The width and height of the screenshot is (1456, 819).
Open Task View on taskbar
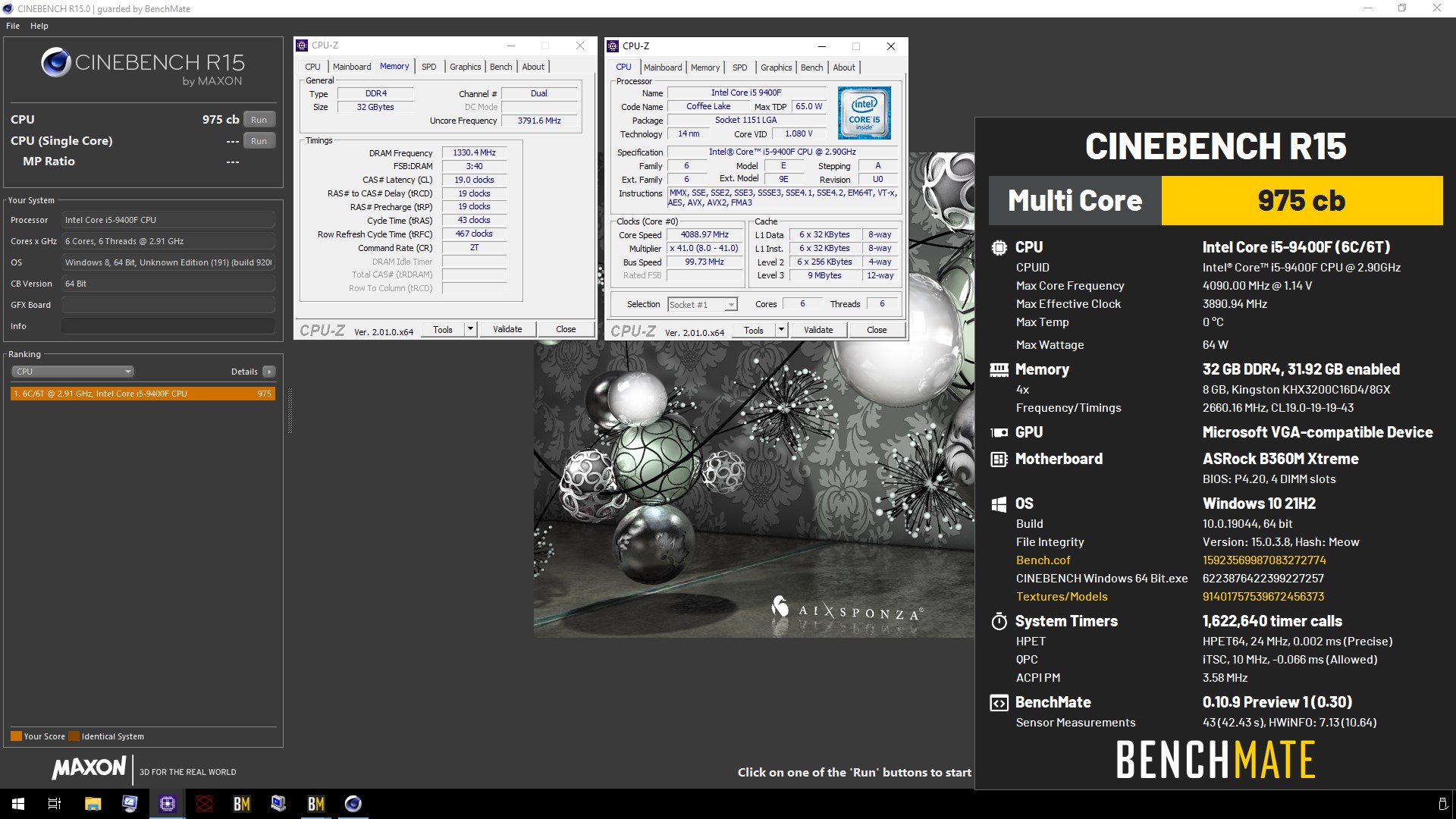(55, 804)
